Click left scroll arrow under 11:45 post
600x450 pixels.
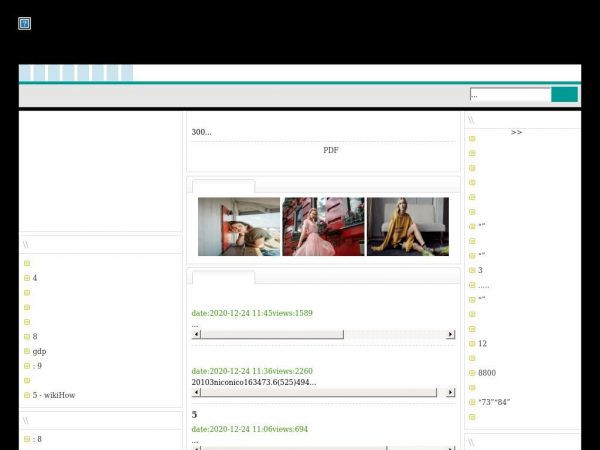[196, 334]
